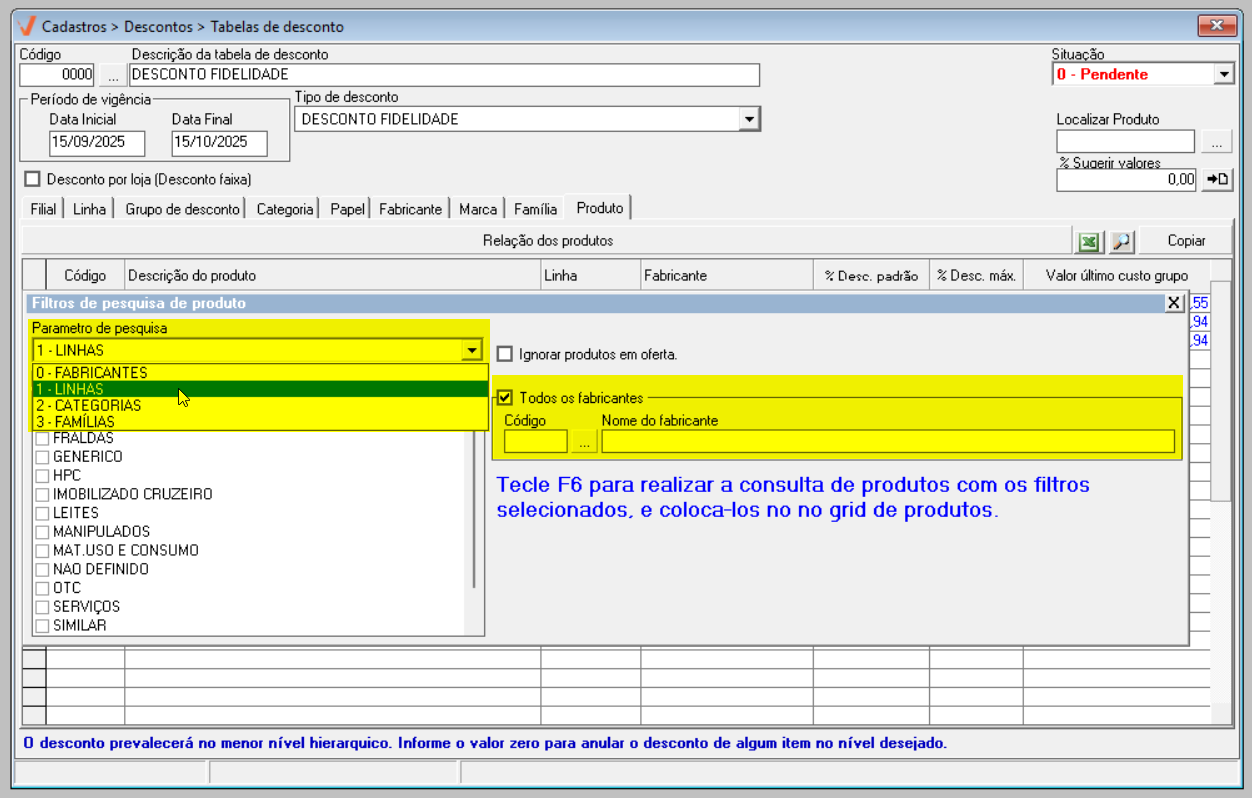Tick the GENERICO line checkbox
Image resolution: width=1252 pixels, height=798 pixels.
(42, 457)
